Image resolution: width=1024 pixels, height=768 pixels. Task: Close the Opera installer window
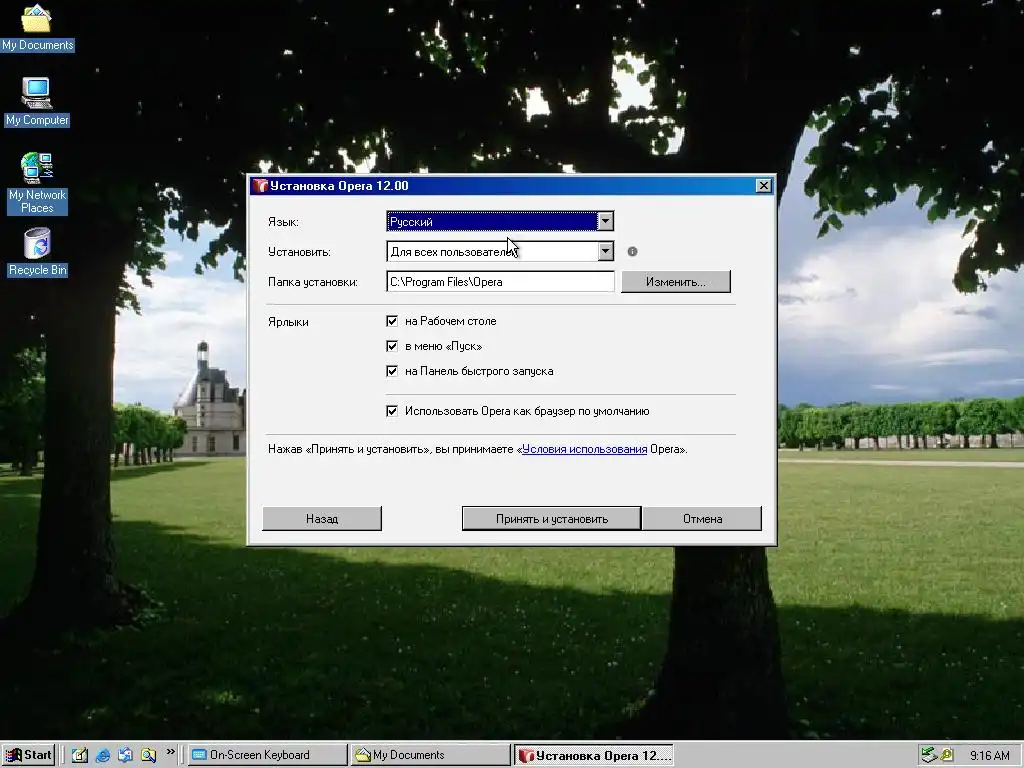(763, 186)
